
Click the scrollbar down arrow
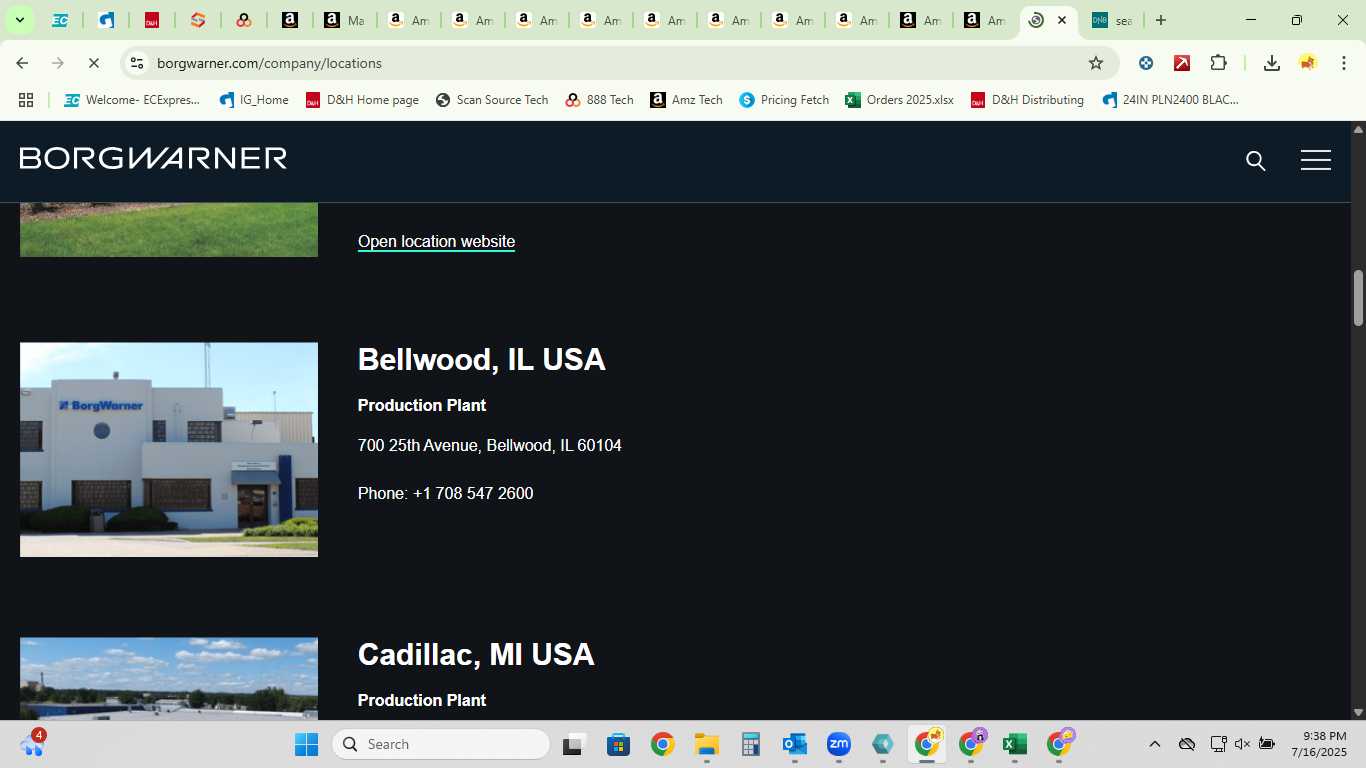tap(1358, 712)
